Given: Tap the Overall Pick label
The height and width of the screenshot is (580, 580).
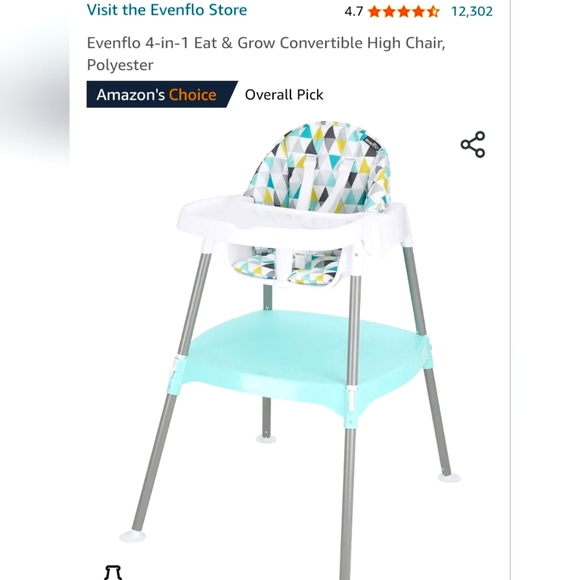Looking at the screenshot, I should [284, 95].
